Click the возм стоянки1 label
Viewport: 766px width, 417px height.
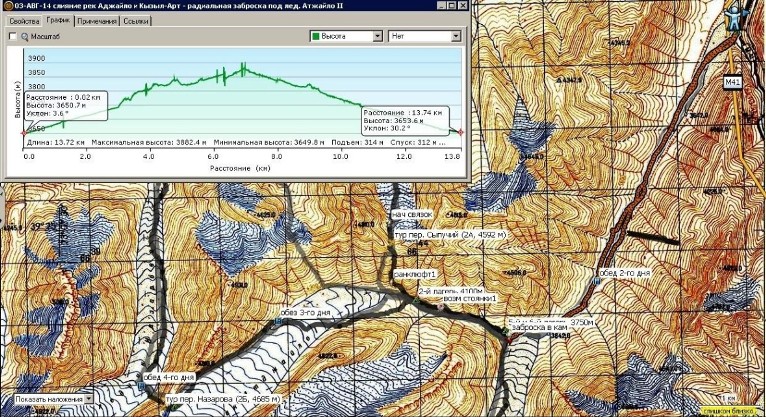click(469, 298)
